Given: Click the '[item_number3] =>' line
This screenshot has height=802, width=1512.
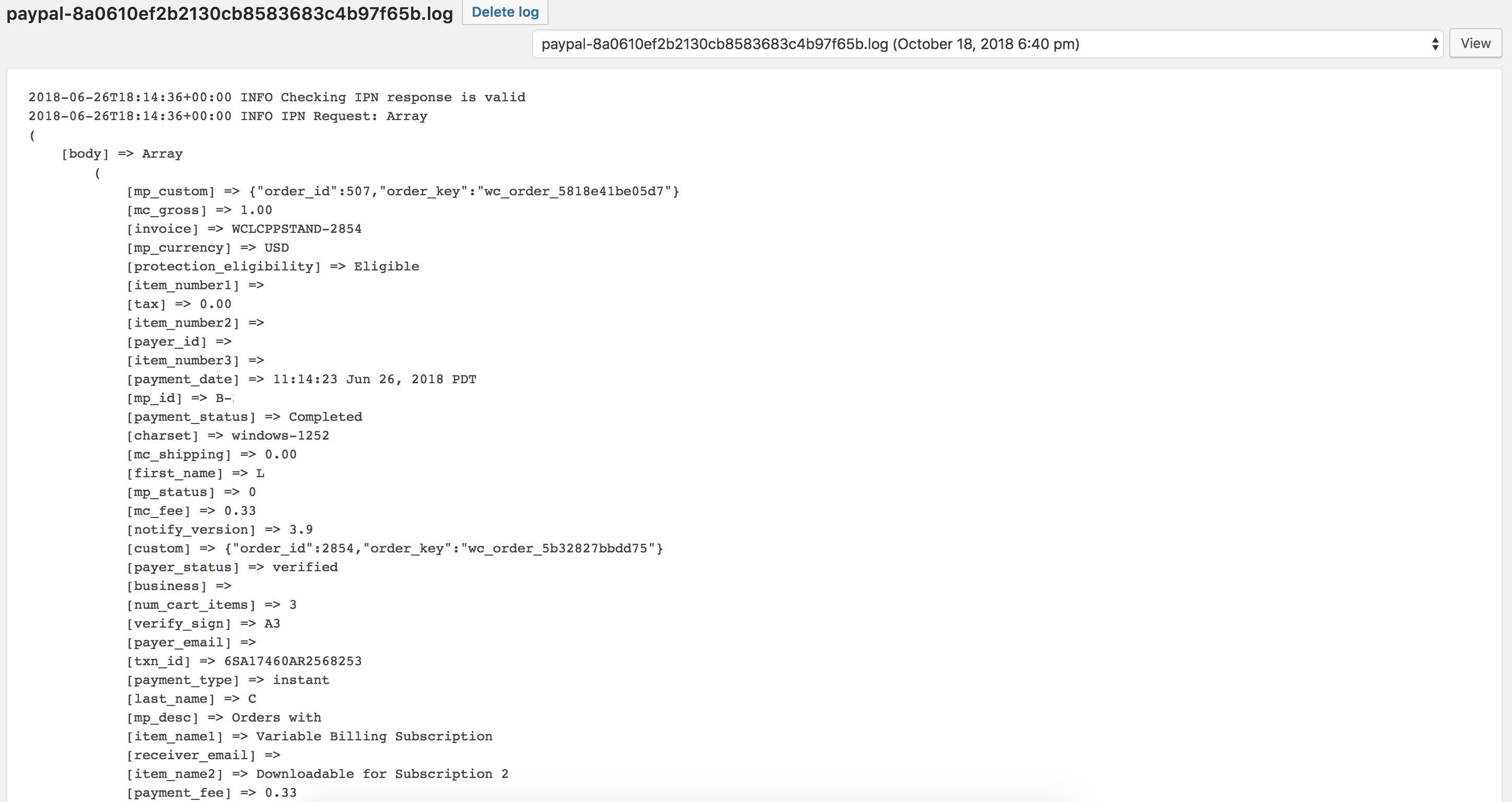Looking at the screenshot, I should (195, 360).
